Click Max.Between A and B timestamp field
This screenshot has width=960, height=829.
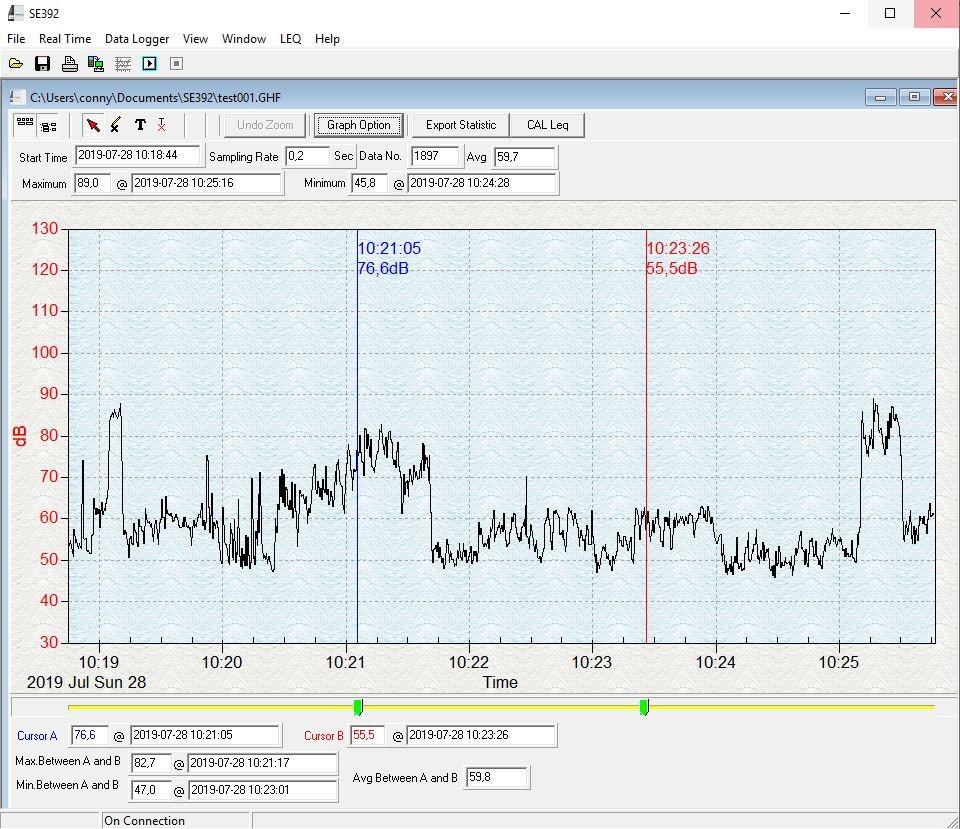pyautogui.click(x=262, y=763)
